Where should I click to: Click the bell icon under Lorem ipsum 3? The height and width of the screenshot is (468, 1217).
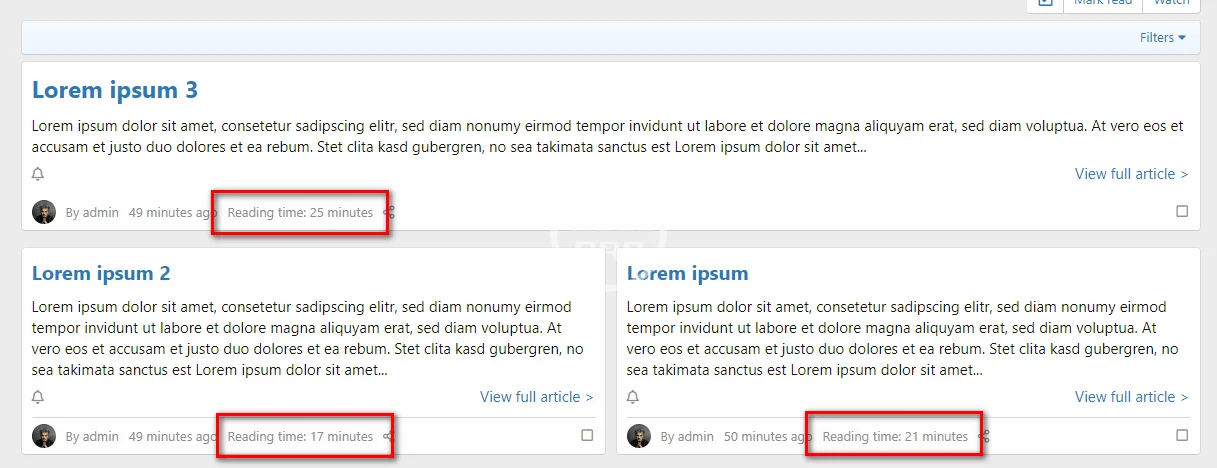(x=38, y=174)
